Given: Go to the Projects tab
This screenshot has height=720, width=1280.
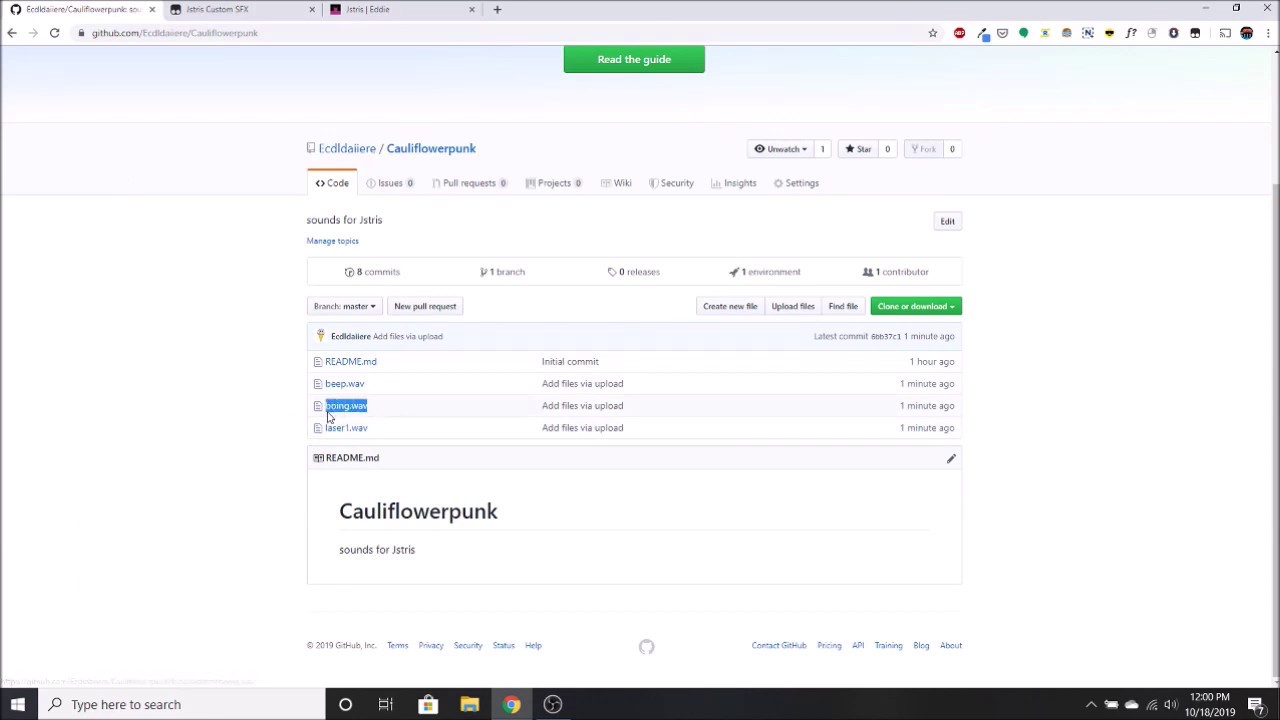Looking at the screenshot, I should [x=553, y=183].
